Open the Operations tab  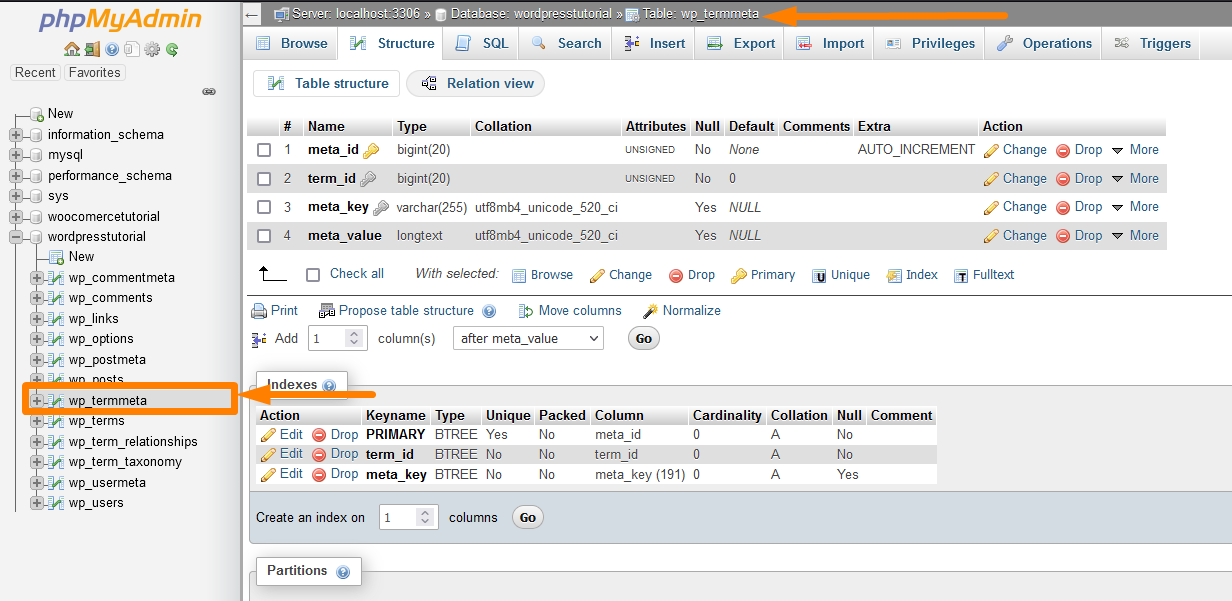click(x=1044, y=43)
